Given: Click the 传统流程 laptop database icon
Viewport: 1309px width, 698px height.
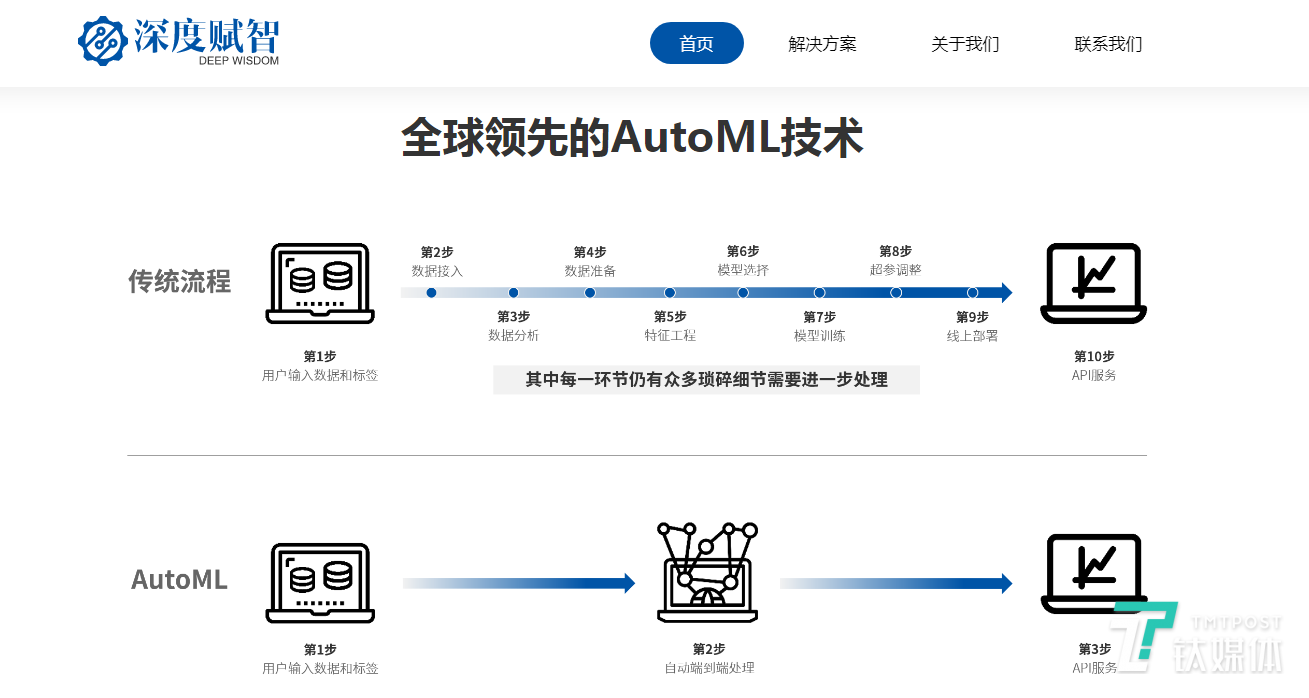Looking at the screenshot, I should point(320,284).
